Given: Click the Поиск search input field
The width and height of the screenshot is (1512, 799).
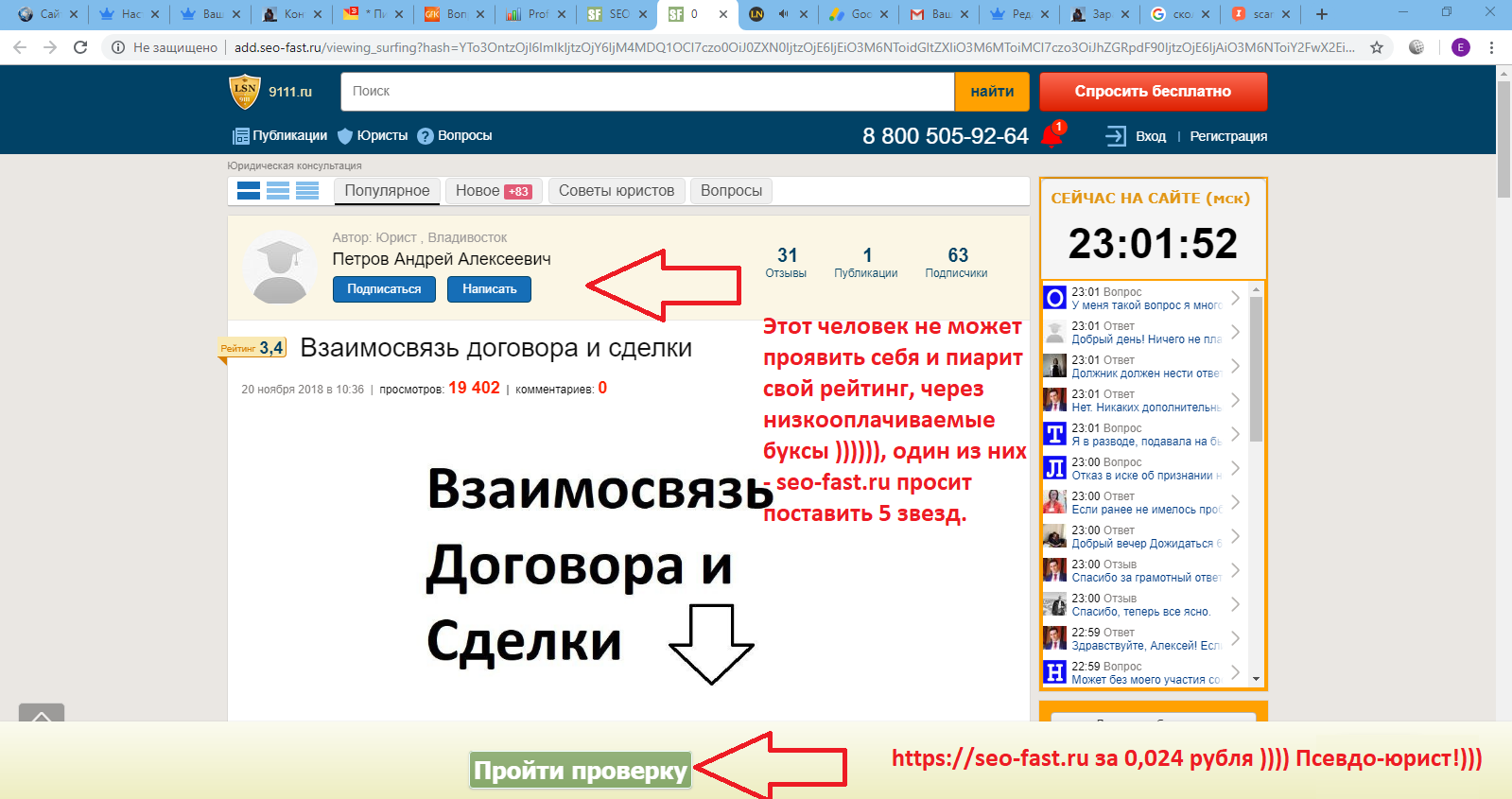Looking at the screenshot, I should pos(647,92).
